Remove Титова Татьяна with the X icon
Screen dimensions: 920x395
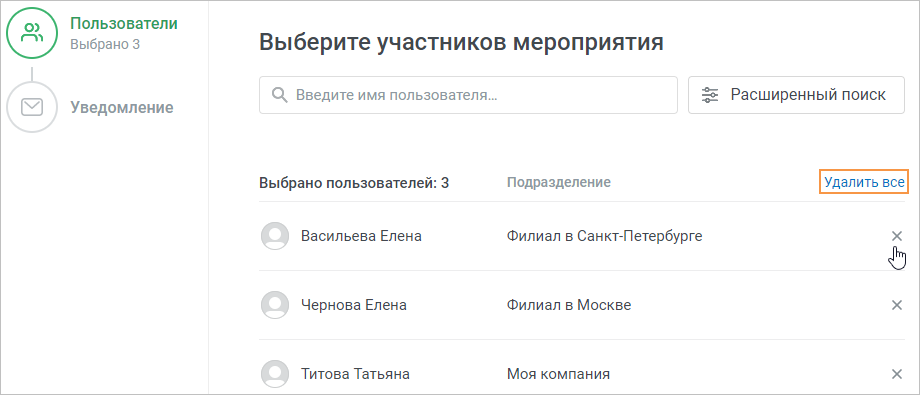point(897,374)
